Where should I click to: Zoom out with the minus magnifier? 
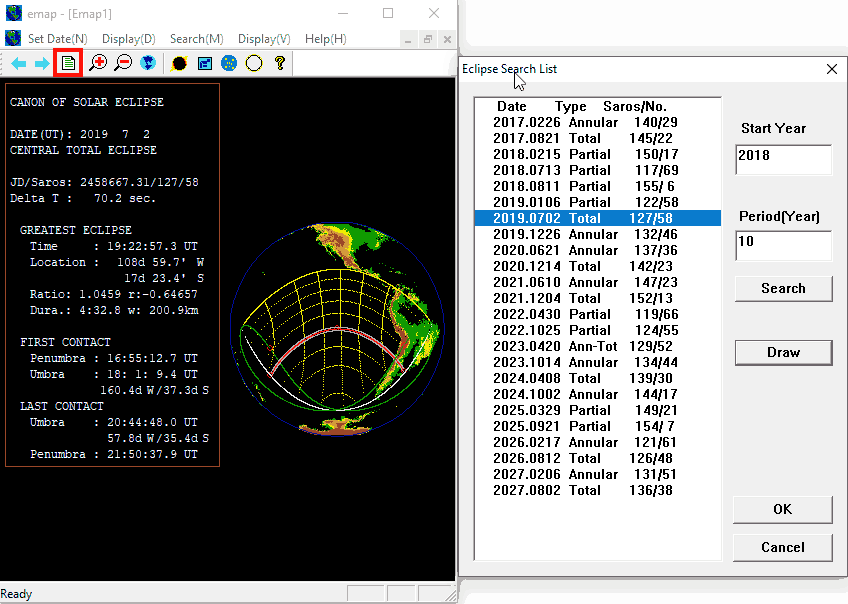click(123, 63)
